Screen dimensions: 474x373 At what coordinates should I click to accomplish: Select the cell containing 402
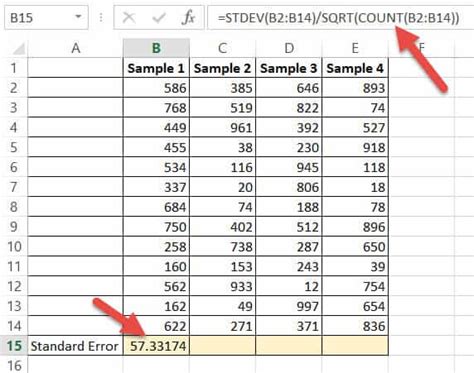click(x=222, y=227)
